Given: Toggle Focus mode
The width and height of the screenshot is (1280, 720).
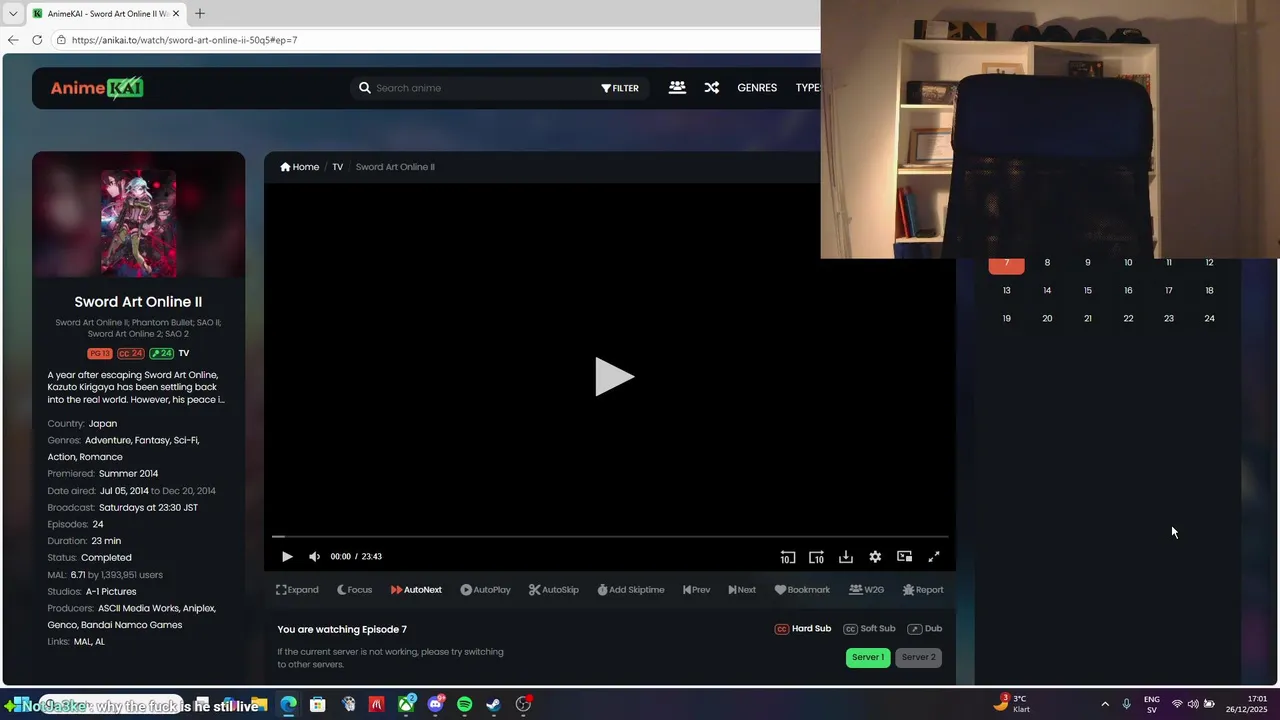Looking at the screenshot, I should coord(354,590).
